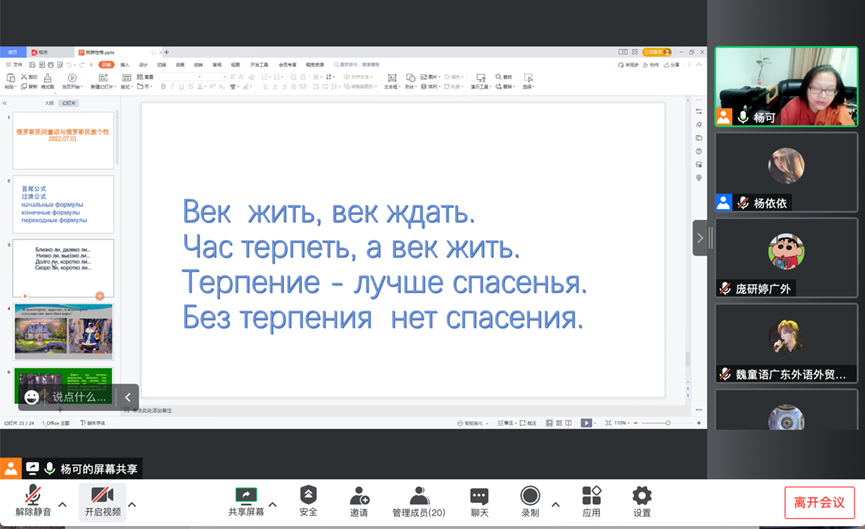Image resolution: width=865 pixels, height=529 pixels.
Task: Open the 应用 apps panel
Action: click(x=591, y=501)
